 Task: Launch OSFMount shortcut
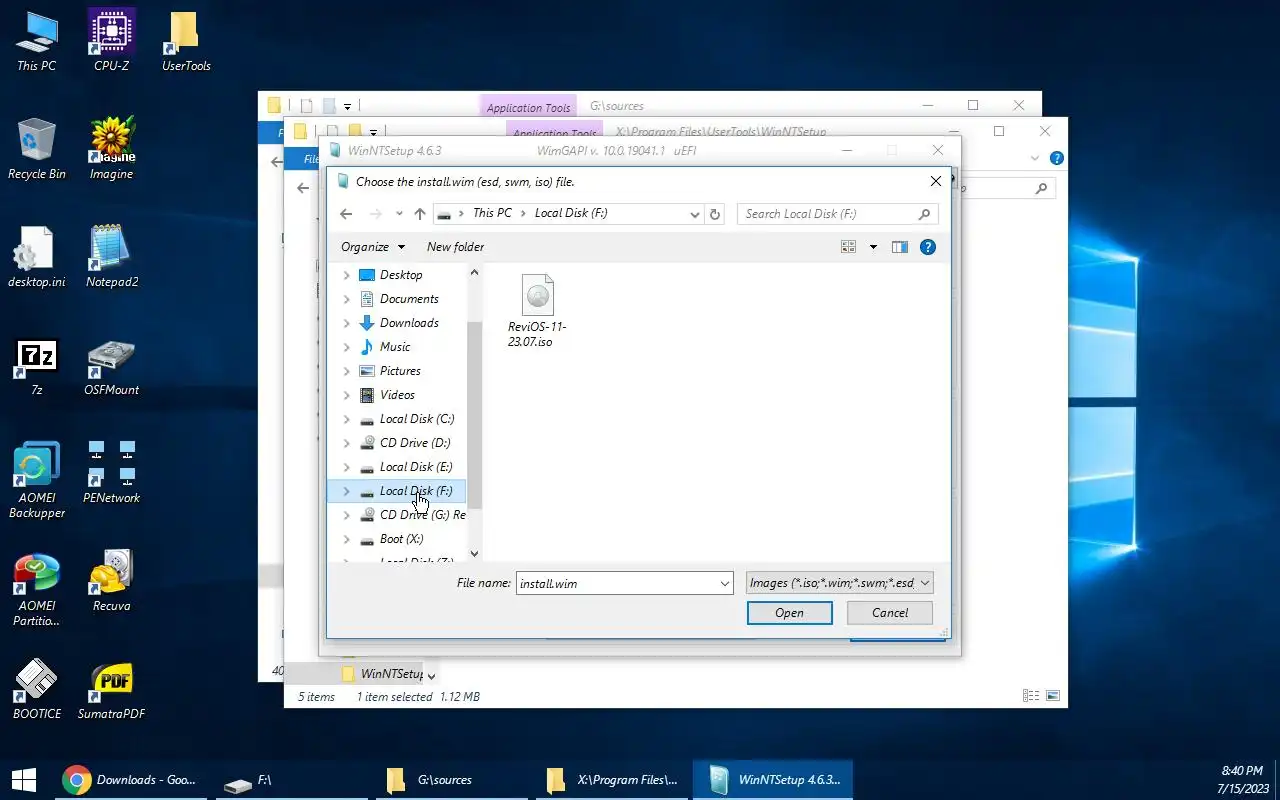tap(111, 366)
